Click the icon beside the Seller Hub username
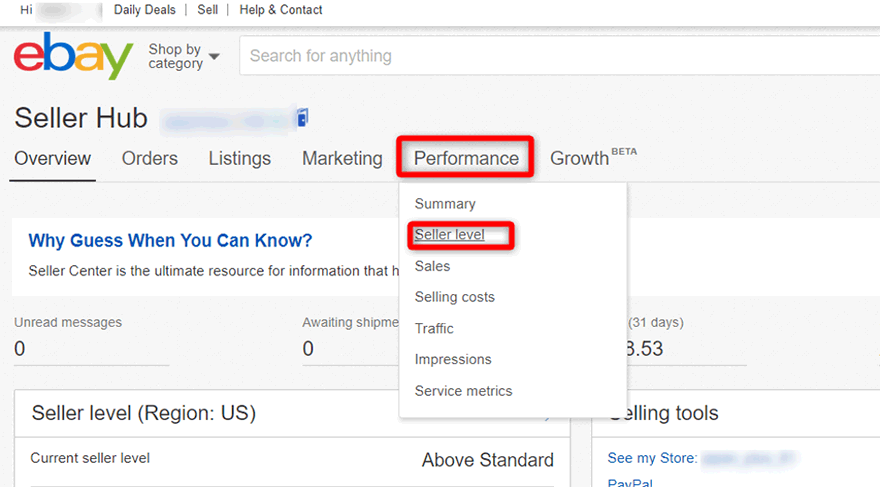 pyautogui.click(x=302, y=118)
